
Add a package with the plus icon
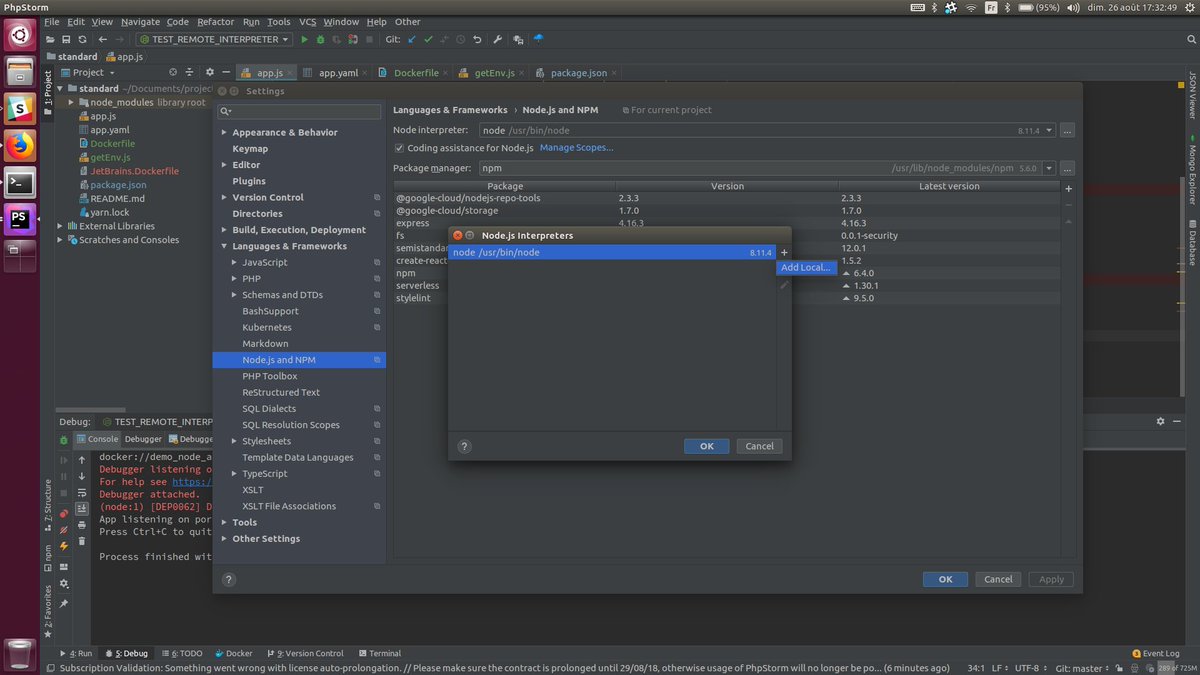tap(1069, 188)
